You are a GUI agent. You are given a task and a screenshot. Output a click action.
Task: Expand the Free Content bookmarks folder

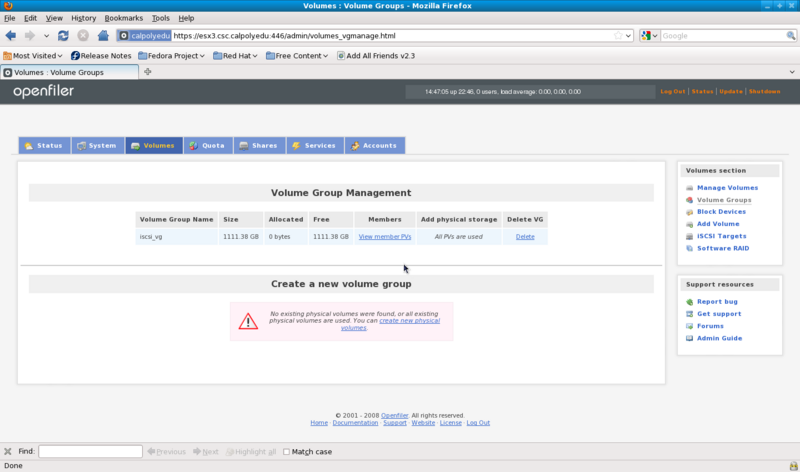coord(297,56)
